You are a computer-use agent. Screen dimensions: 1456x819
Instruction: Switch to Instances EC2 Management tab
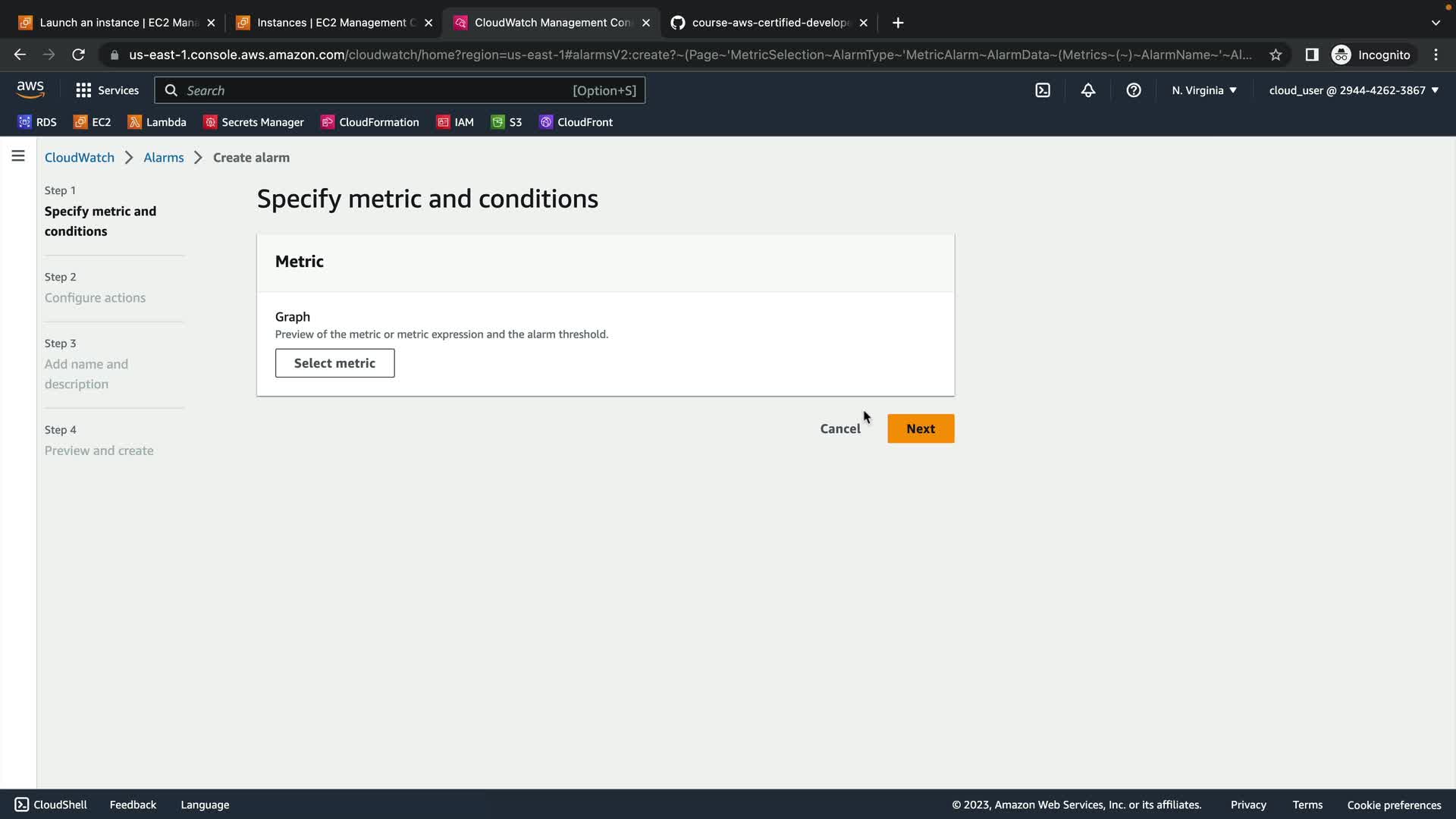point(331,23)
